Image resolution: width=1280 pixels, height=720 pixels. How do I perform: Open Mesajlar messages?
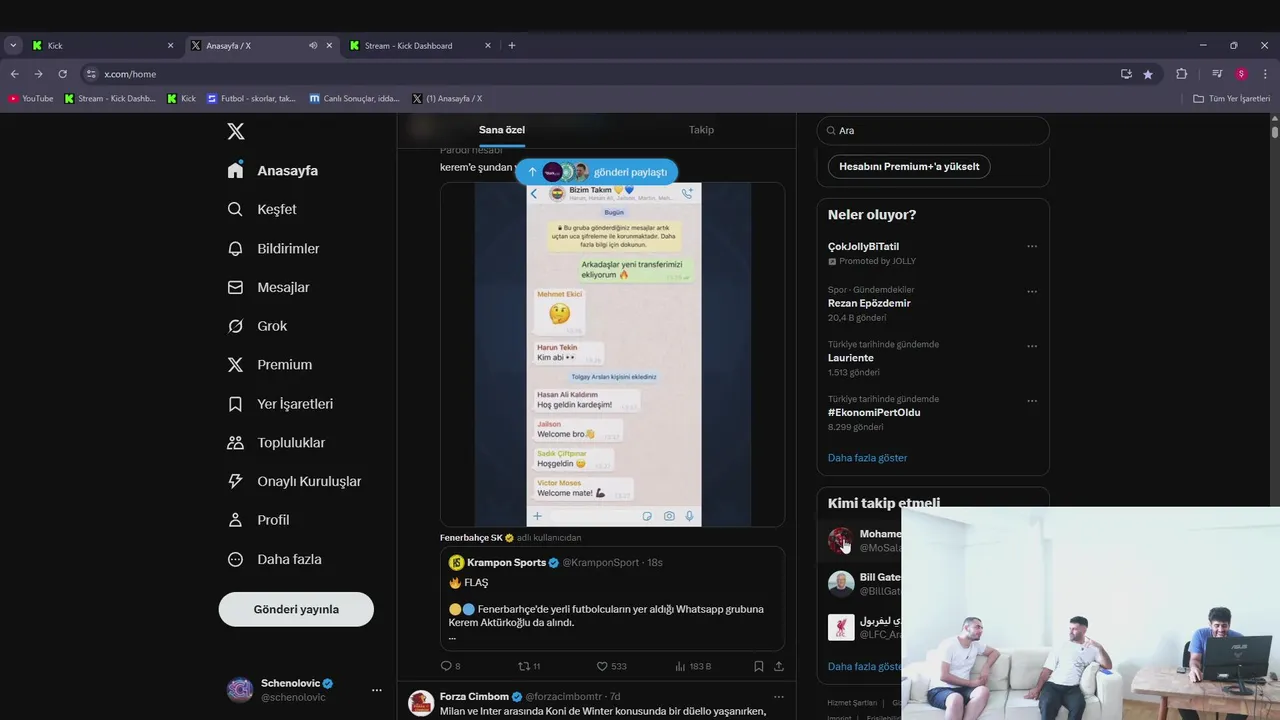click(268, 287)
